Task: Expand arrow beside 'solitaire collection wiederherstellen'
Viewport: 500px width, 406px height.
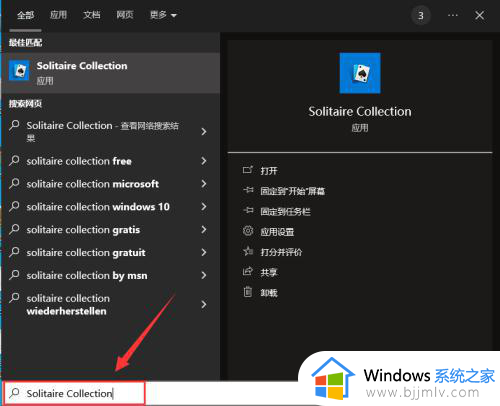Action: (204, 304)
